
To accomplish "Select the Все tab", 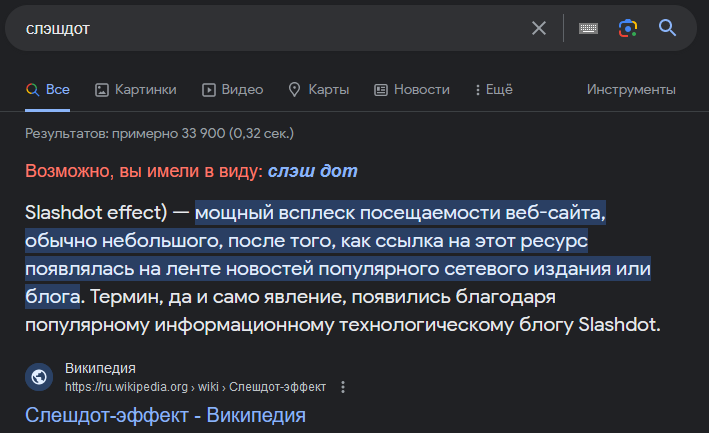I will point(47,89).
